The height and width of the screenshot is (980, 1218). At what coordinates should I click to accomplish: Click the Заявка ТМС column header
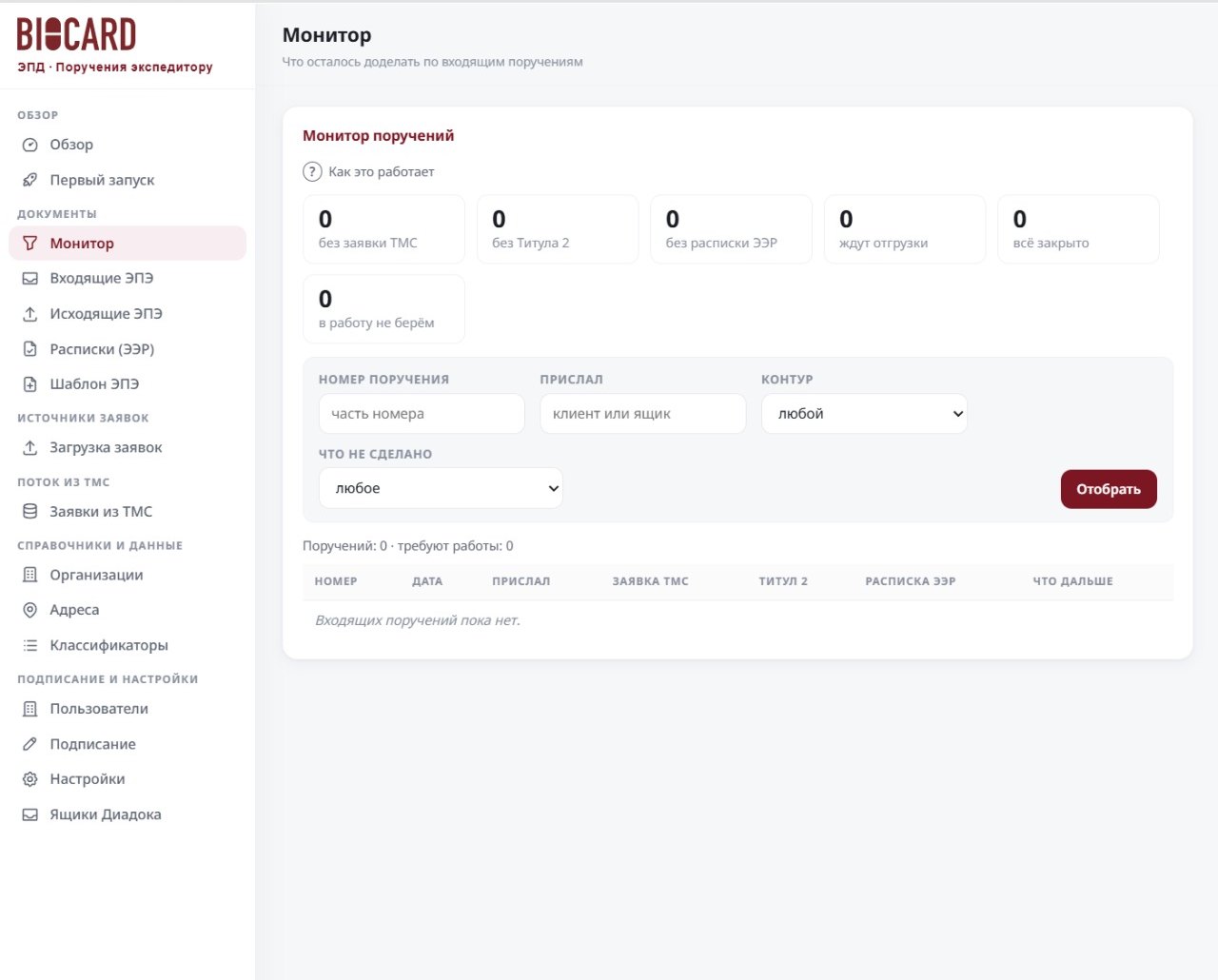tap(651, 581)
